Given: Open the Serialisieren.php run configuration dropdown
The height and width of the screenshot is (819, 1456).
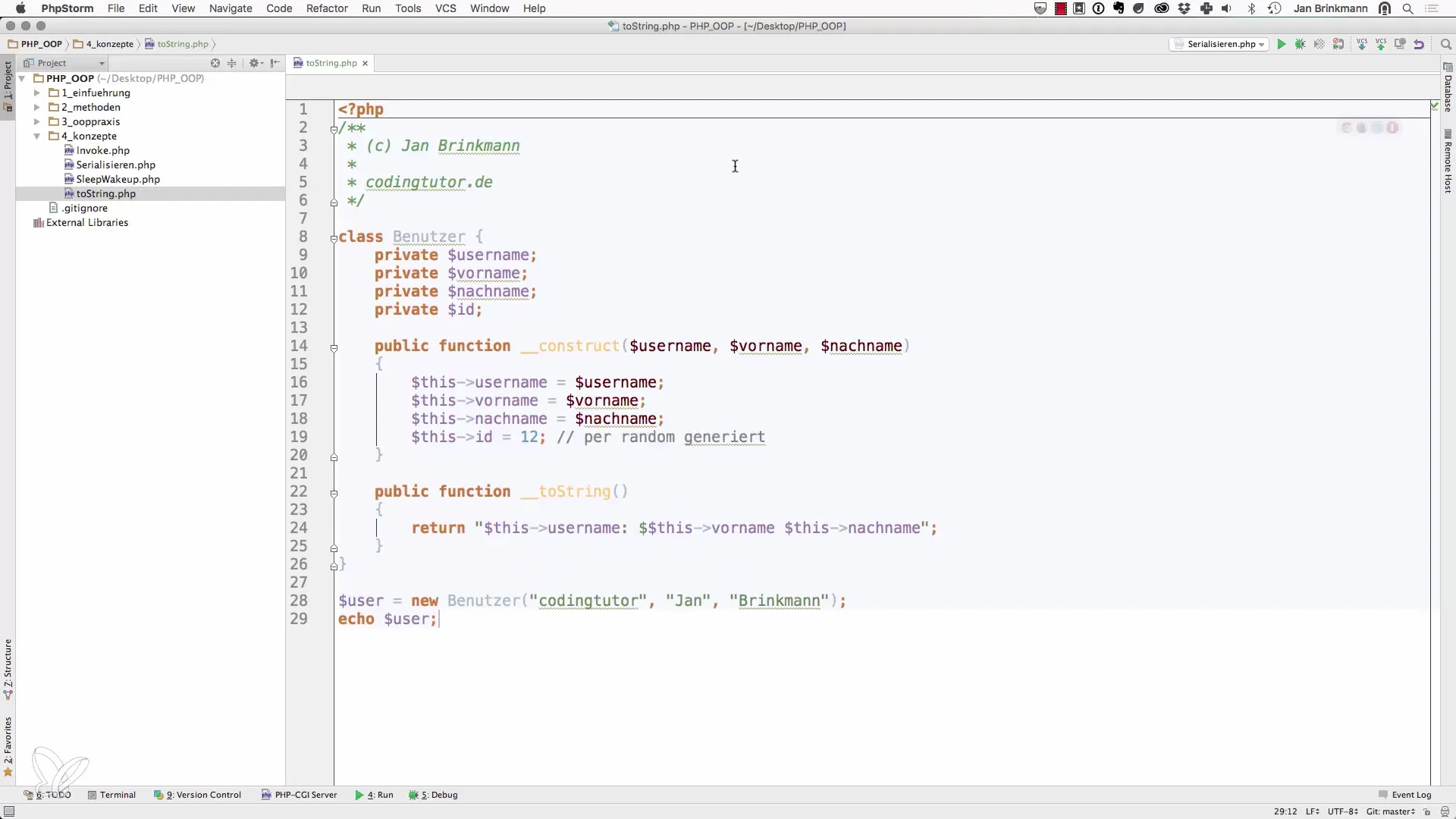Looking at the screenshot, I should click(1219, 44).
